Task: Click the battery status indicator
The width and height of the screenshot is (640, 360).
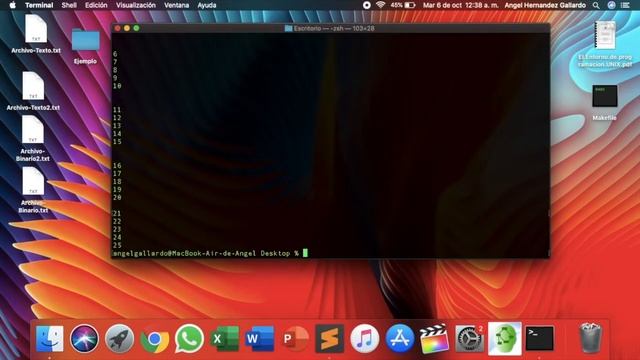Action: click(403, 5)
